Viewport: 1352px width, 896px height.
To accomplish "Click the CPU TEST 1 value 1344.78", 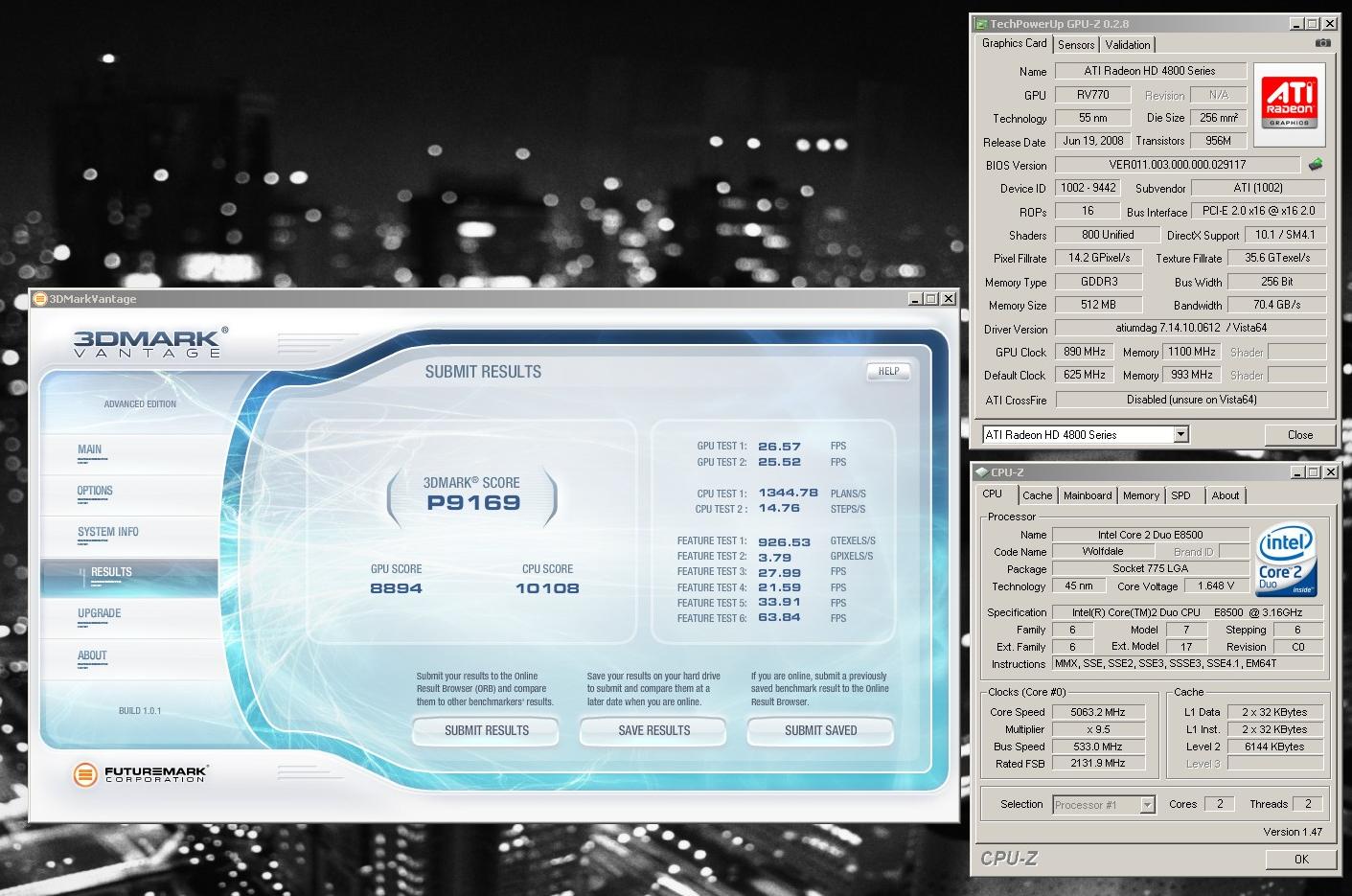I will click(x=788, y=494).
